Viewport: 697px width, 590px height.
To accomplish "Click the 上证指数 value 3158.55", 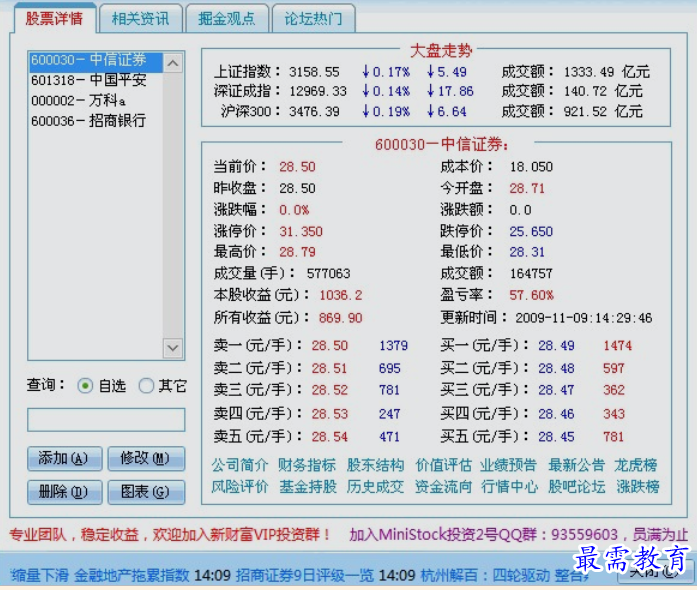I will click(x=314, y=72).
